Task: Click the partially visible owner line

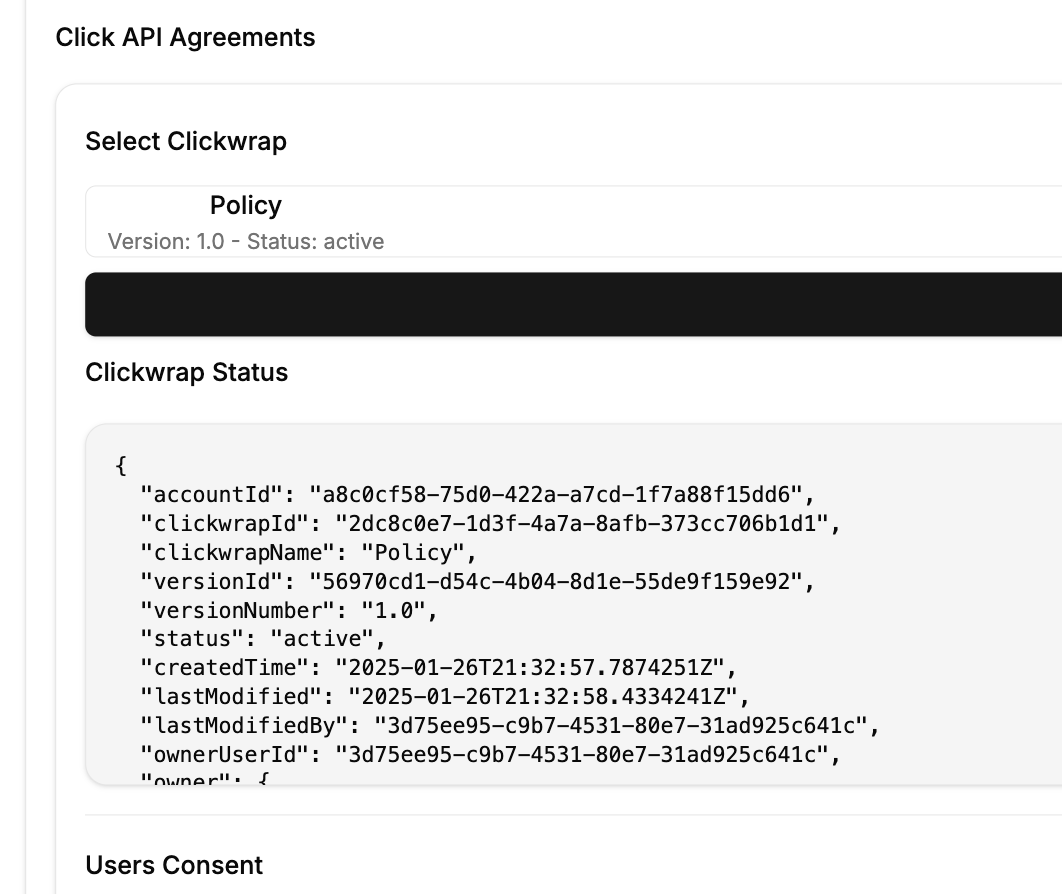Action: (205, 779)
